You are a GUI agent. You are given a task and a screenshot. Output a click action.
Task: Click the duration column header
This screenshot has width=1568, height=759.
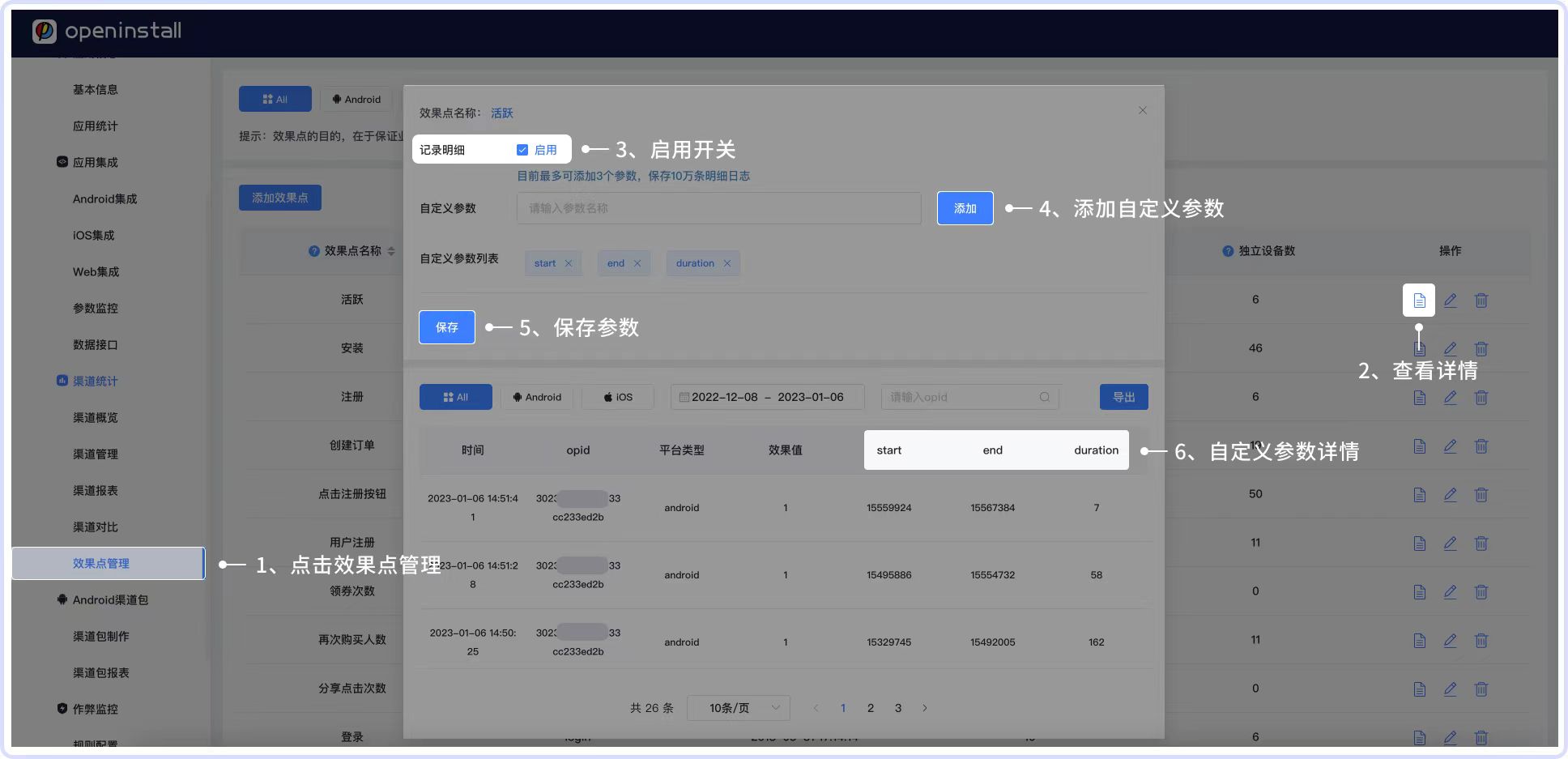(1097, 450)
